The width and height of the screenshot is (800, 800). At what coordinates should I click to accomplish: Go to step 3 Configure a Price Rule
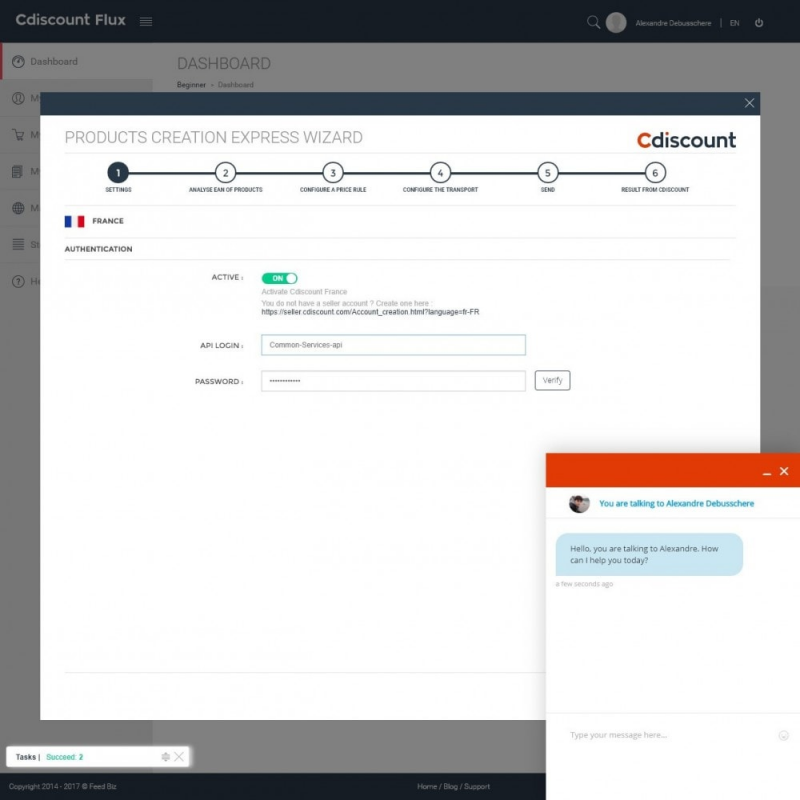click(333, 173)
